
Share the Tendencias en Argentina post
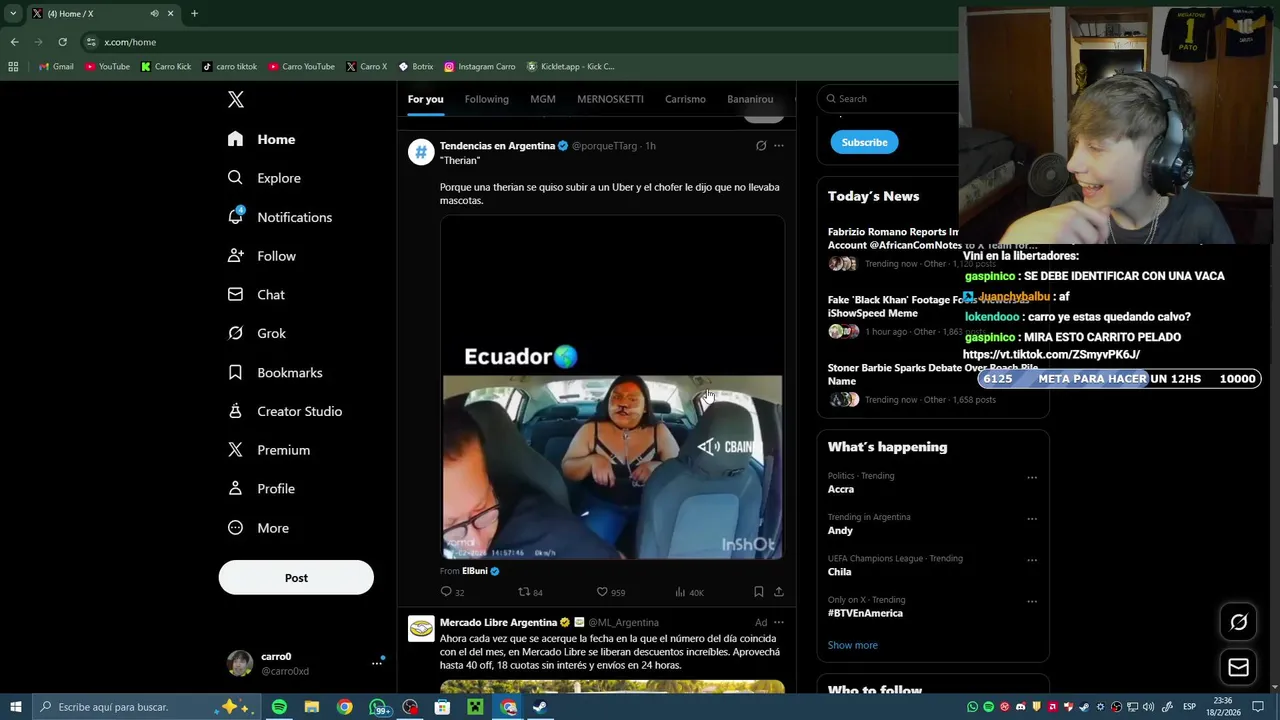click(x=779, y=592)
